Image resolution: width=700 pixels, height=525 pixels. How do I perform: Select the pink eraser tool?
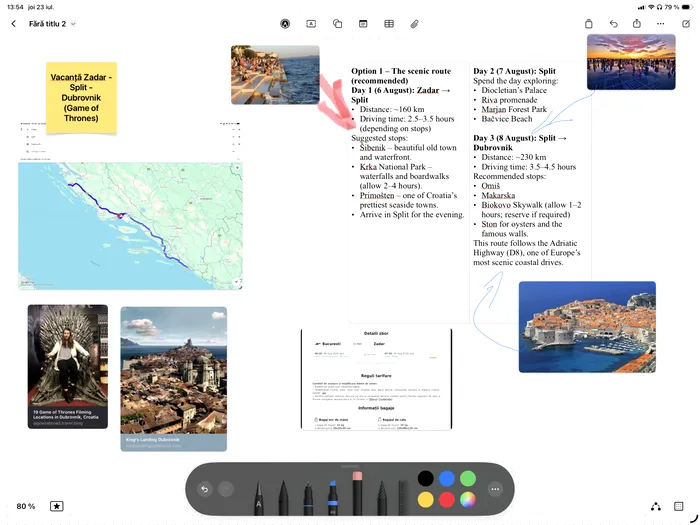point(357,493)
